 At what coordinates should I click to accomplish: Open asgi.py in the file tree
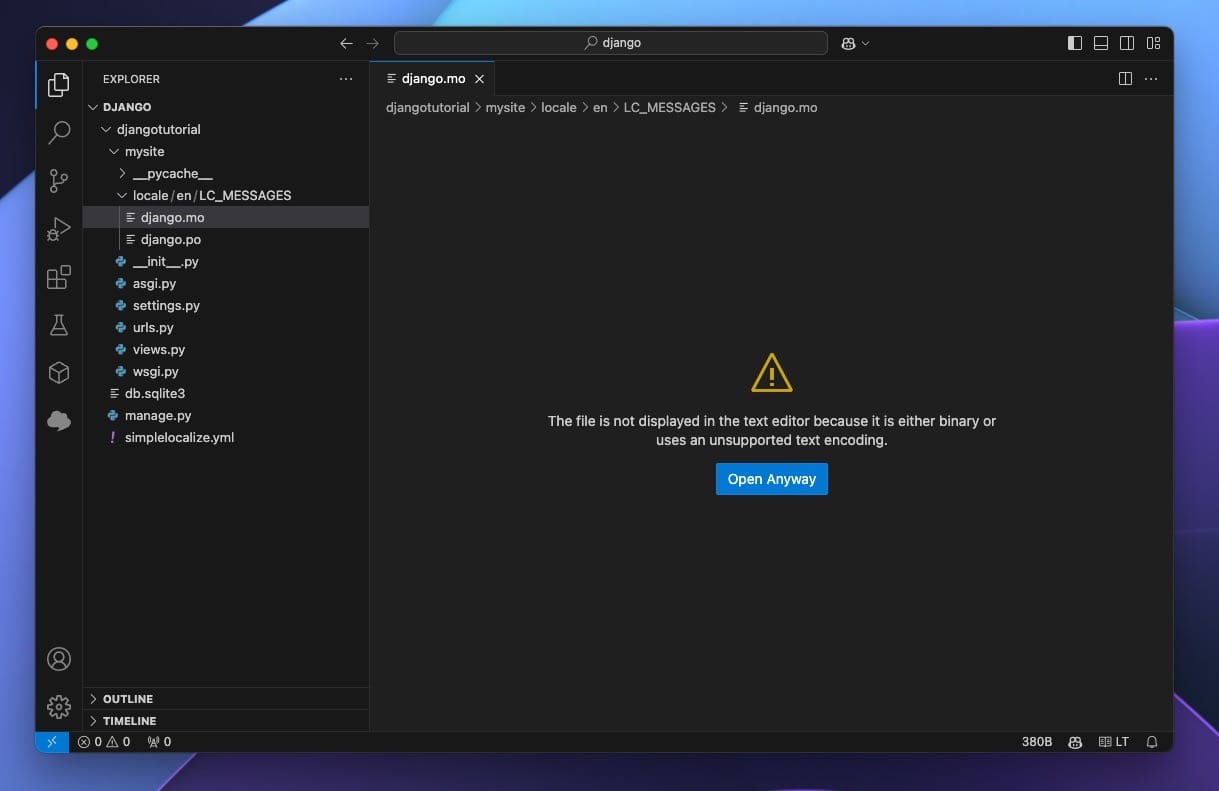(x=226, y=283)
